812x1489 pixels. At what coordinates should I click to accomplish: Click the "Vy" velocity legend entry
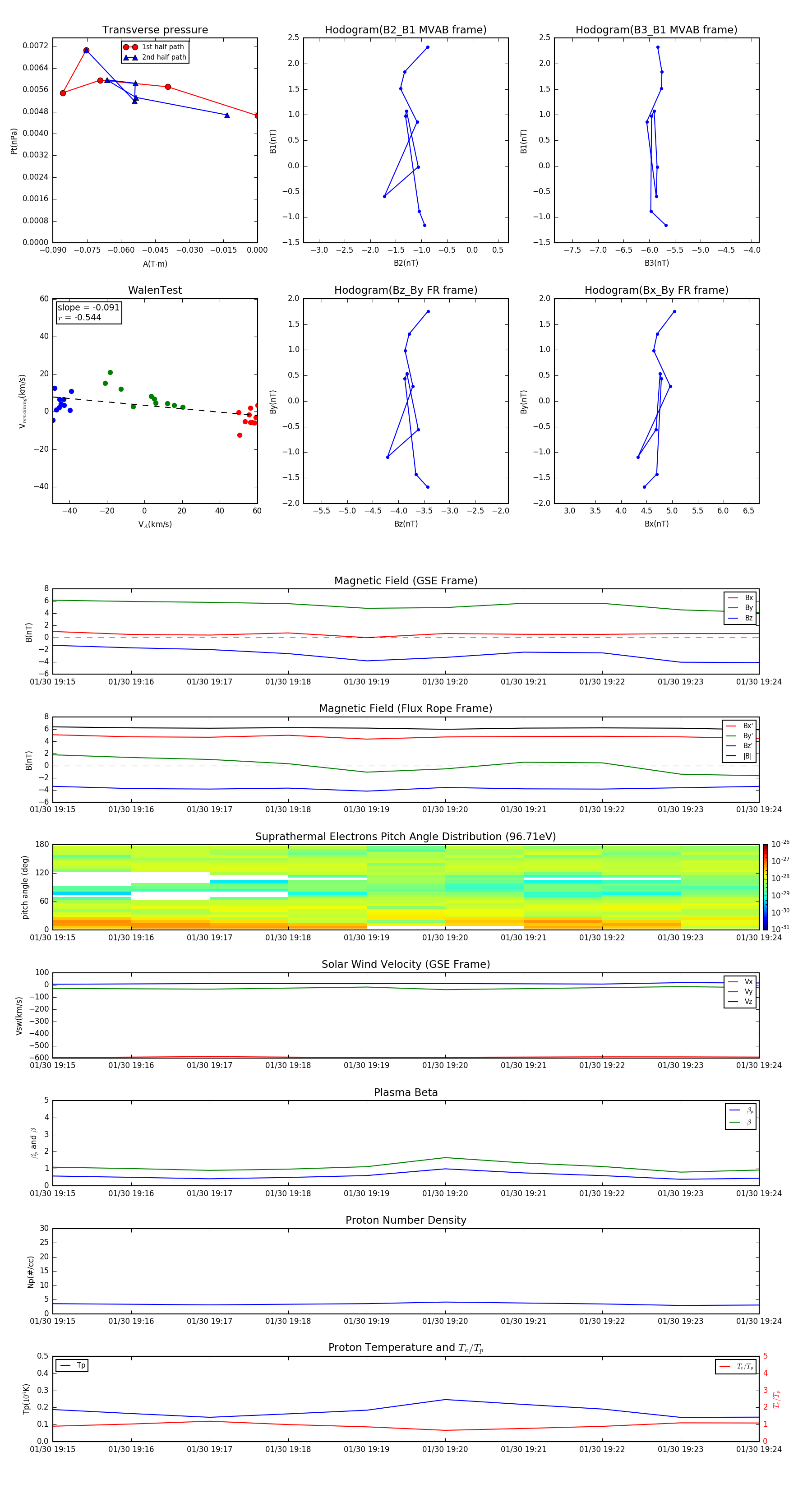point(740,991)
